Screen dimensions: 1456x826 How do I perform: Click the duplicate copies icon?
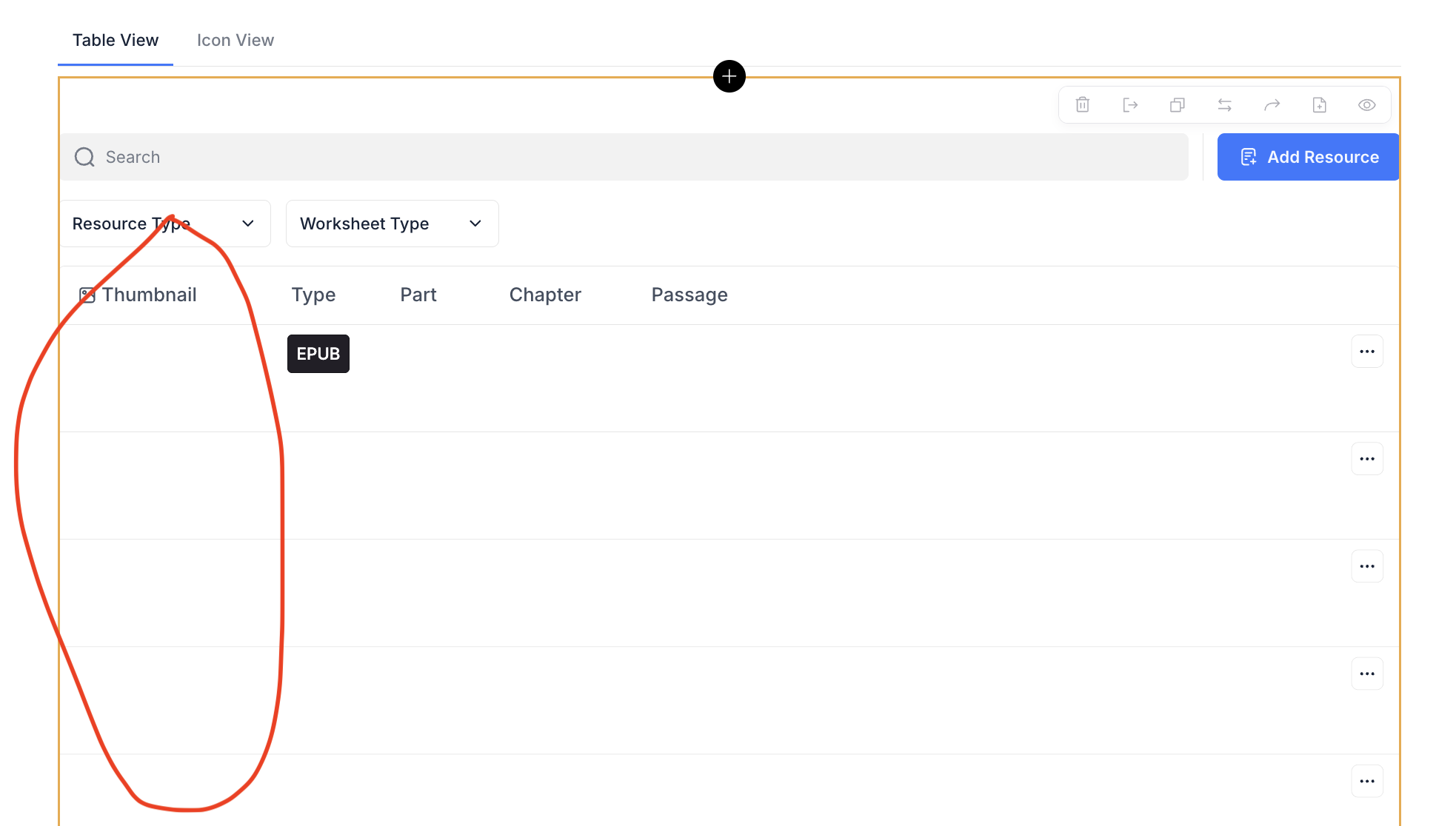click(1177, 105)
